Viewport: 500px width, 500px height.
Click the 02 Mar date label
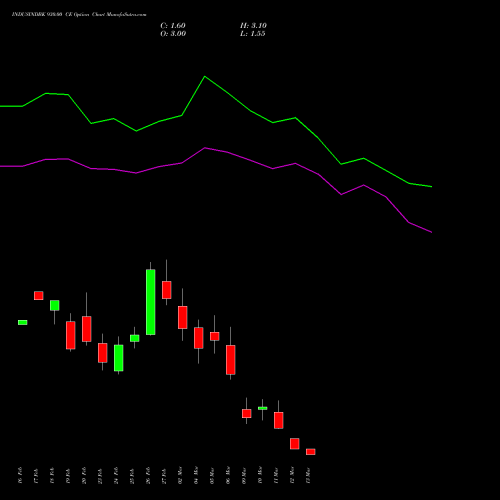coord(180,475)
